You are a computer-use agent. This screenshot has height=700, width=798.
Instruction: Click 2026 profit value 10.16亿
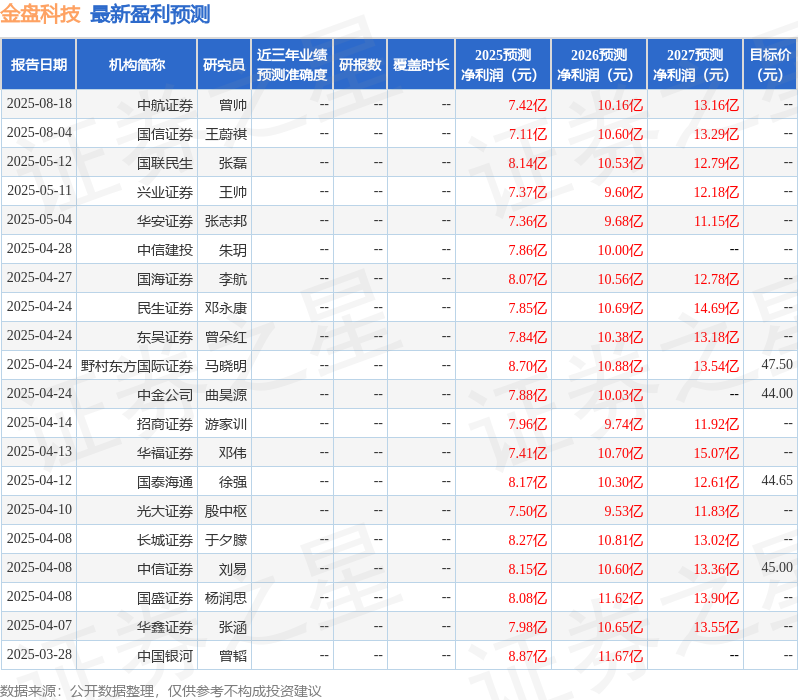click(620, 105)
